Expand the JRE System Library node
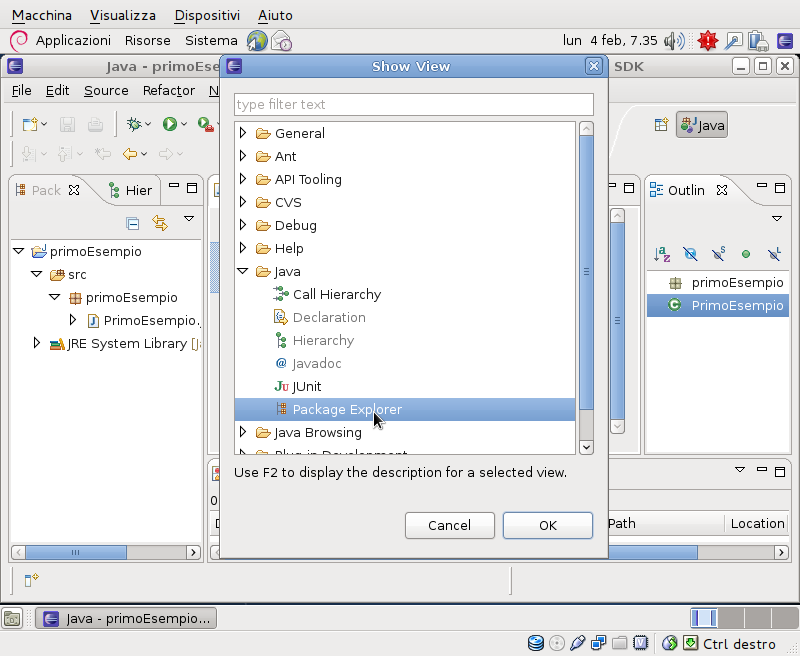The height and width of the screenshot is (656, 800). 37,343
